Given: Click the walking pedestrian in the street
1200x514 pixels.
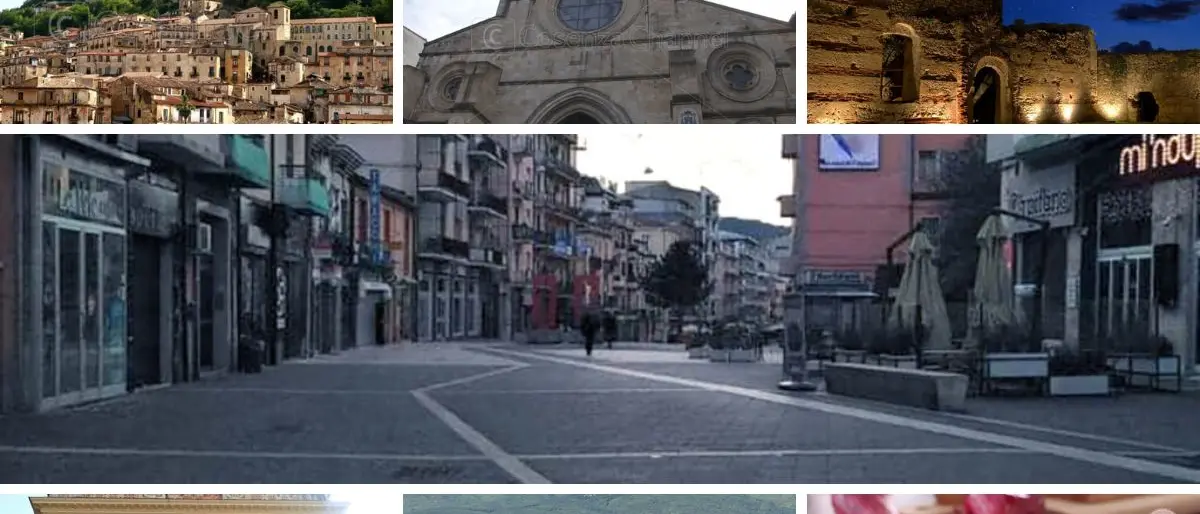Looking at the screenshot, I should click(x=590, y=332).
